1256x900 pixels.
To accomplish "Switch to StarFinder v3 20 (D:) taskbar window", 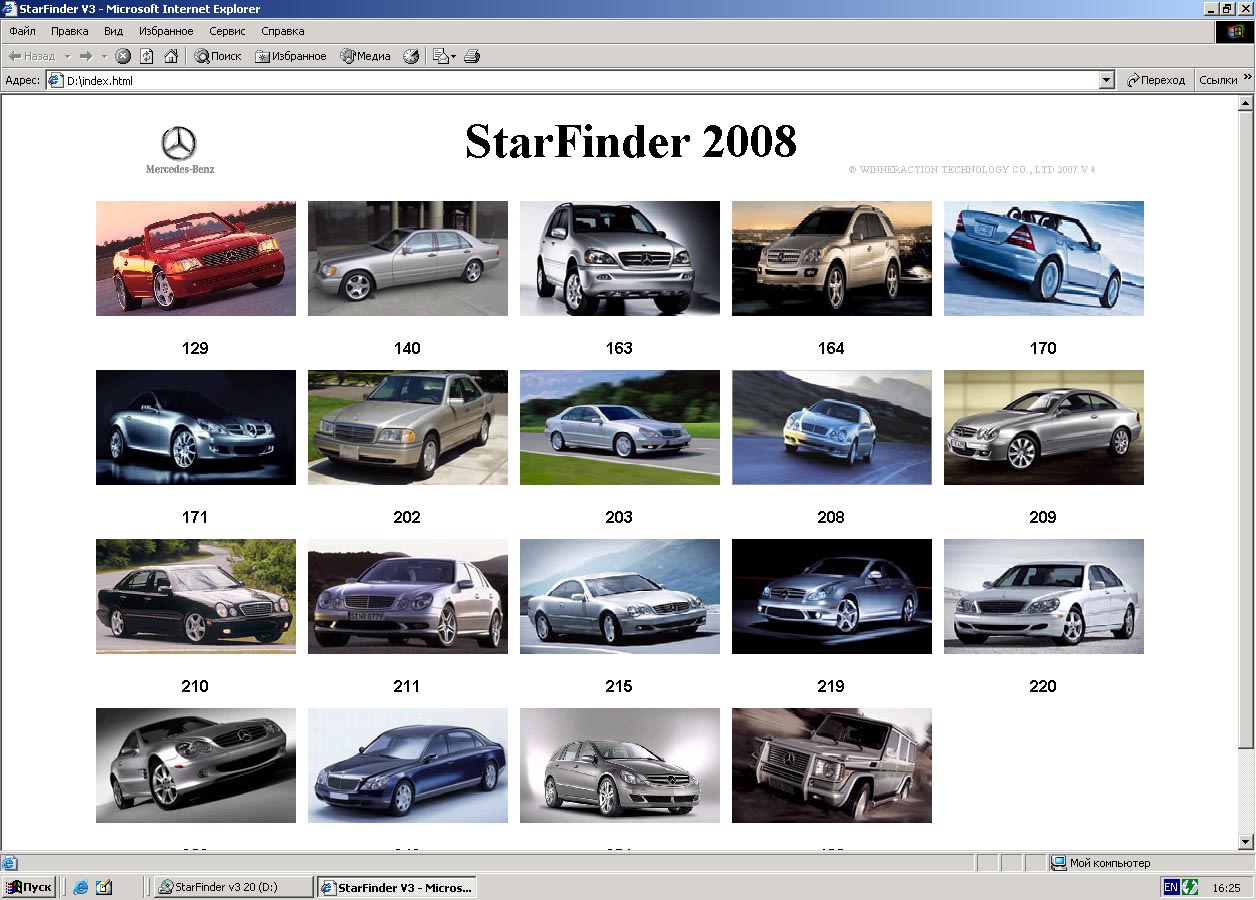I will [233, 887].
